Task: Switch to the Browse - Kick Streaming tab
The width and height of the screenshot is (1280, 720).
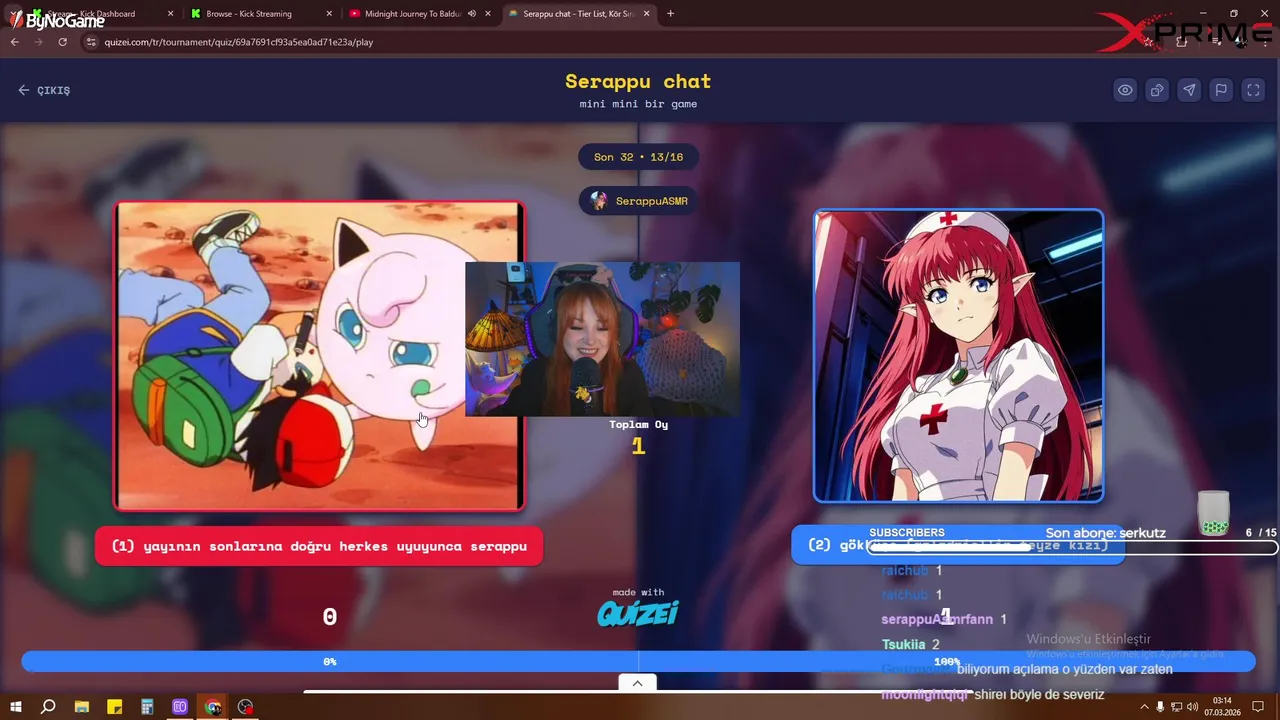Action: pos(249,14)
